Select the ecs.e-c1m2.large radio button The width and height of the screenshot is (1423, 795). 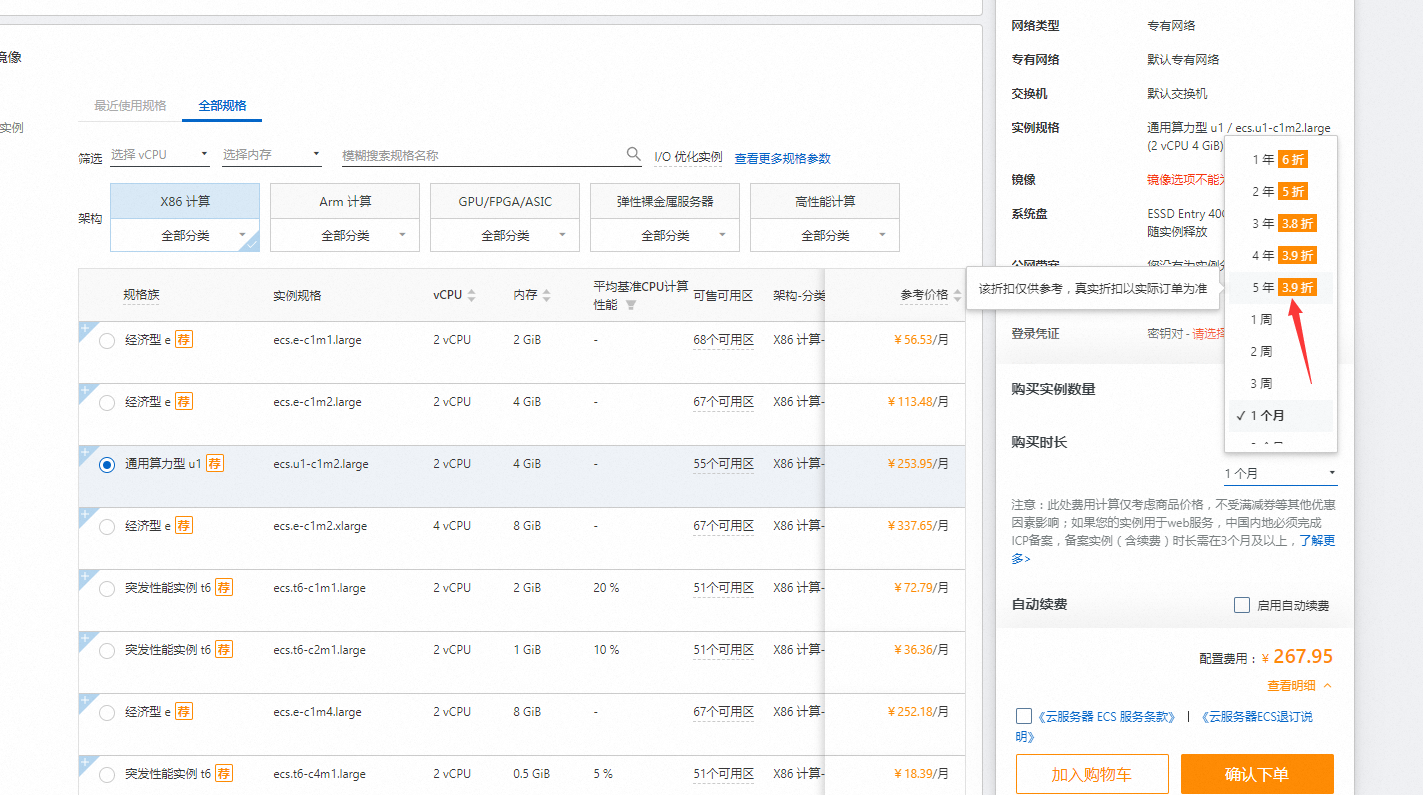[107, 403]
